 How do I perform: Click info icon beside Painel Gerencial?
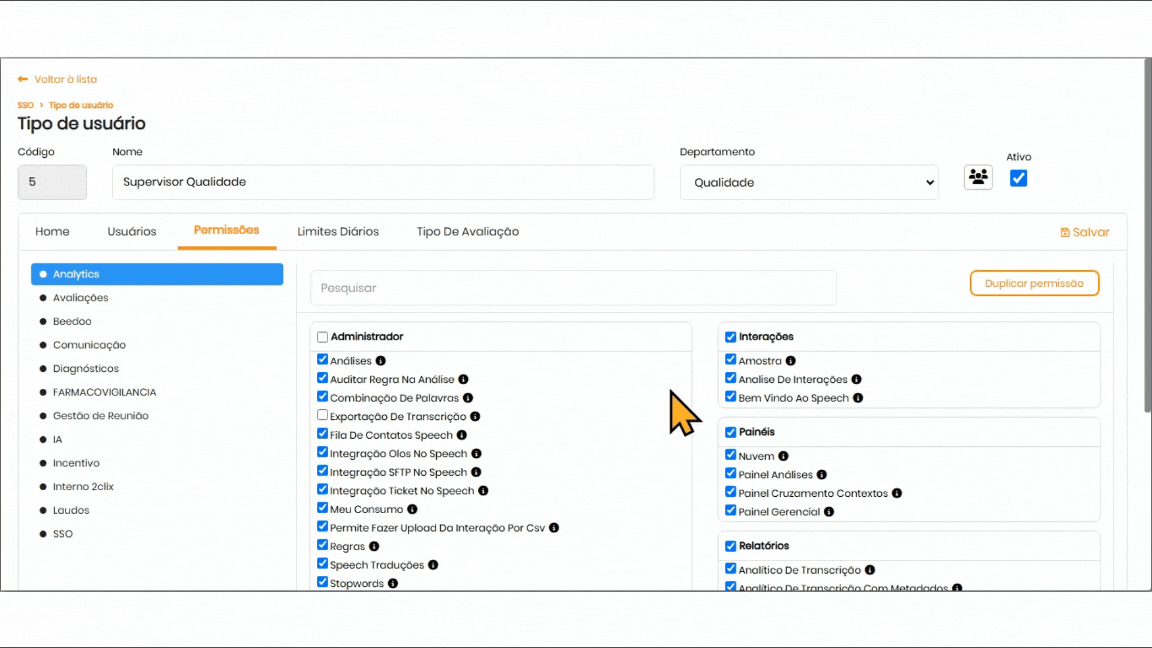coord(829,512)
